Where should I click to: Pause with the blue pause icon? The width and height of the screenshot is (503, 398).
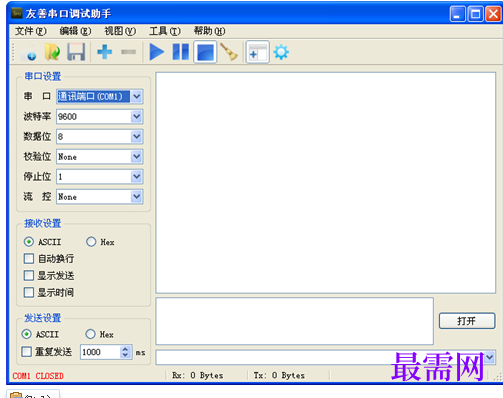181,52
